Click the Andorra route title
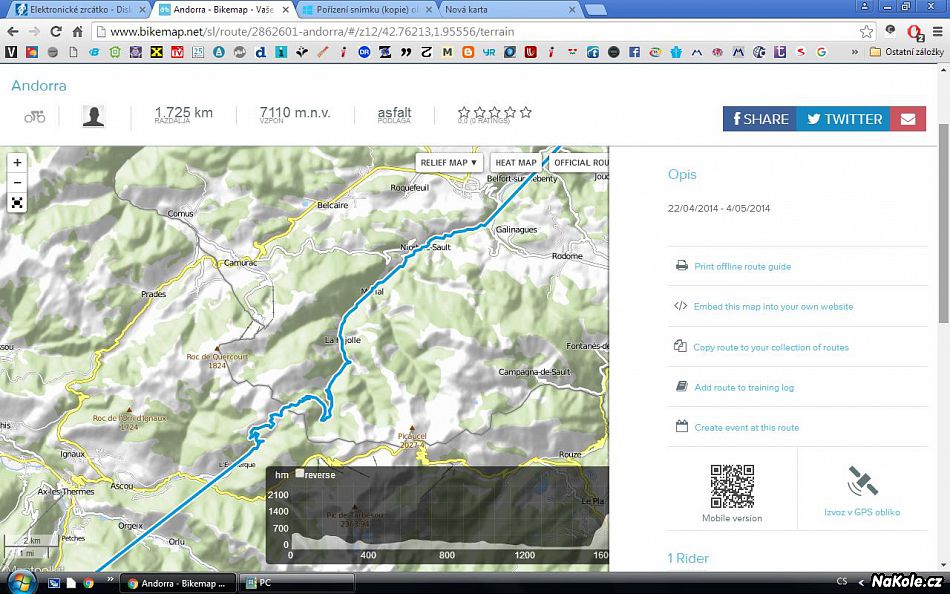Viewport: 950px width, 594px height. (39, 85)
